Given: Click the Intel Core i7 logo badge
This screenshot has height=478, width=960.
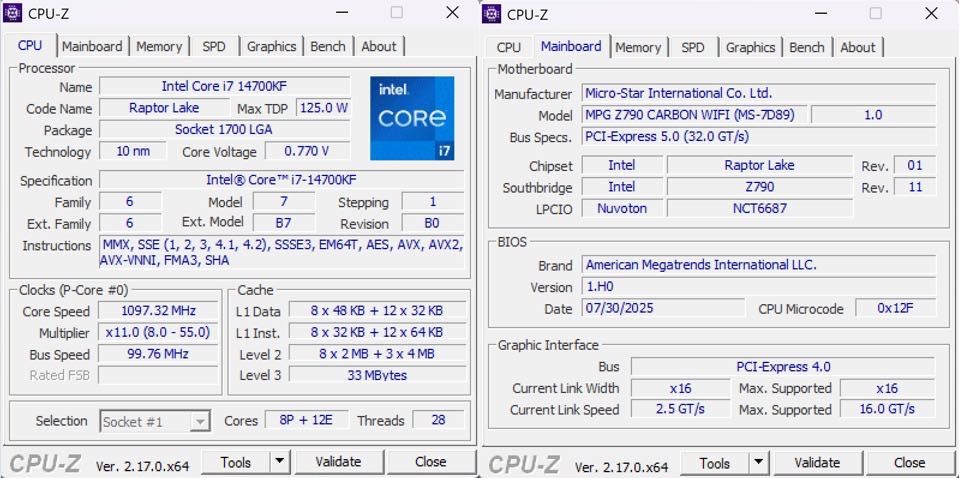Looking at the screenshot, I should 412,118.
